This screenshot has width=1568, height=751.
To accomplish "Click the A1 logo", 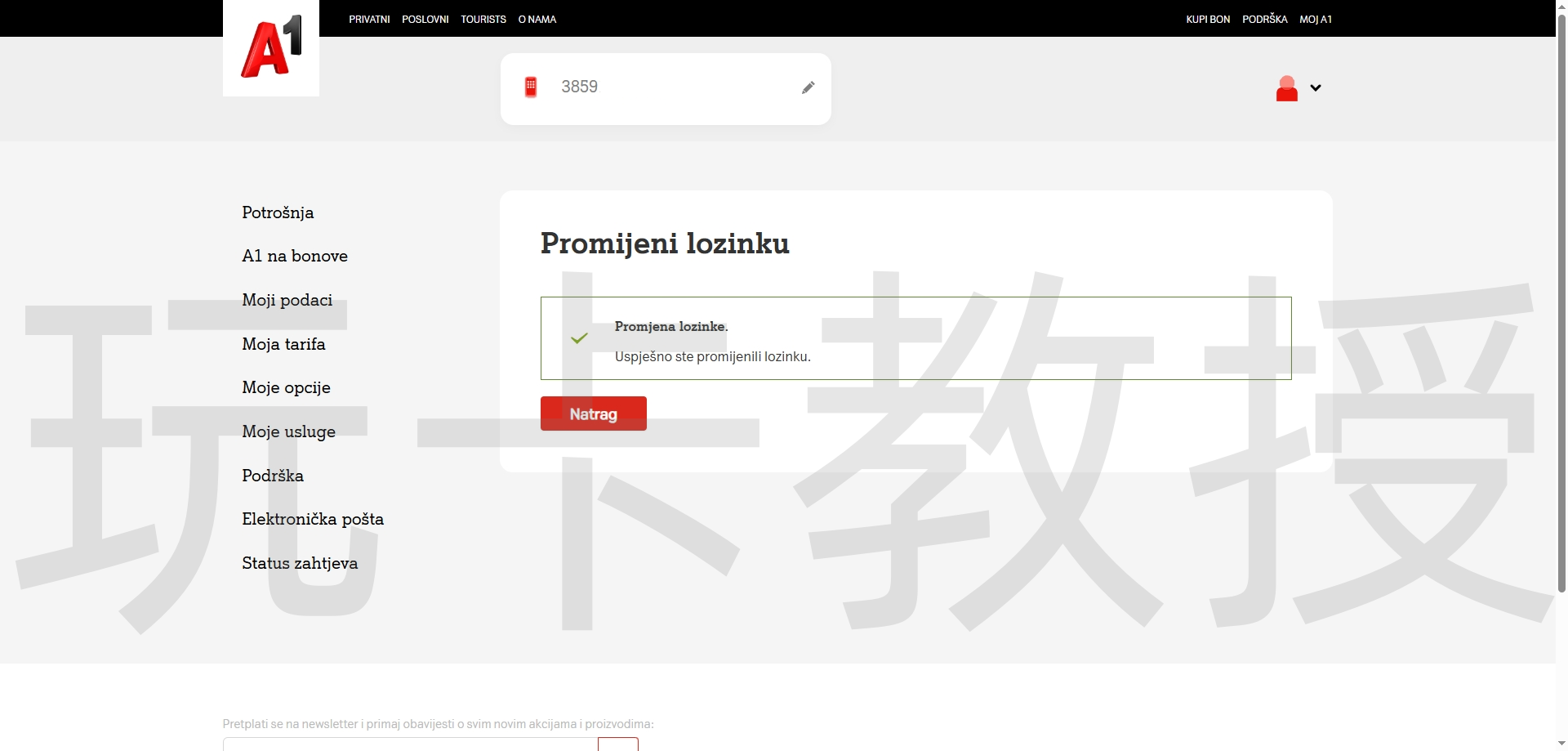I will tap(271, 48).
